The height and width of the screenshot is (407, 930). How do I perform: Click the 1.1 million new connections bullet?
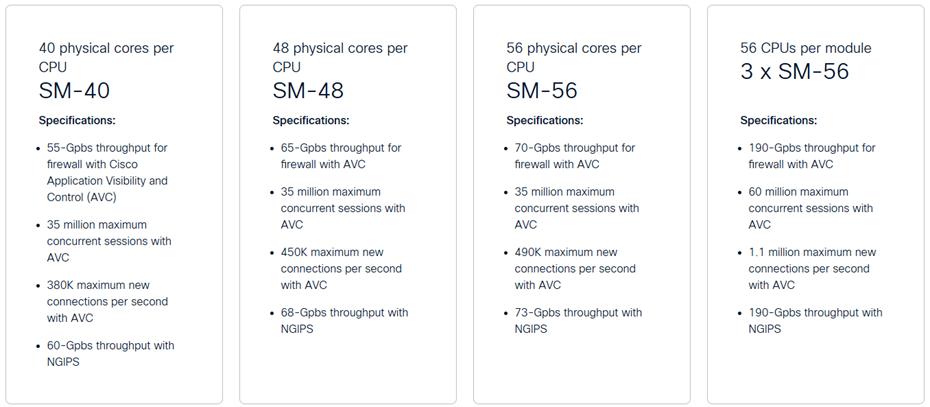(x=811, y=268)
